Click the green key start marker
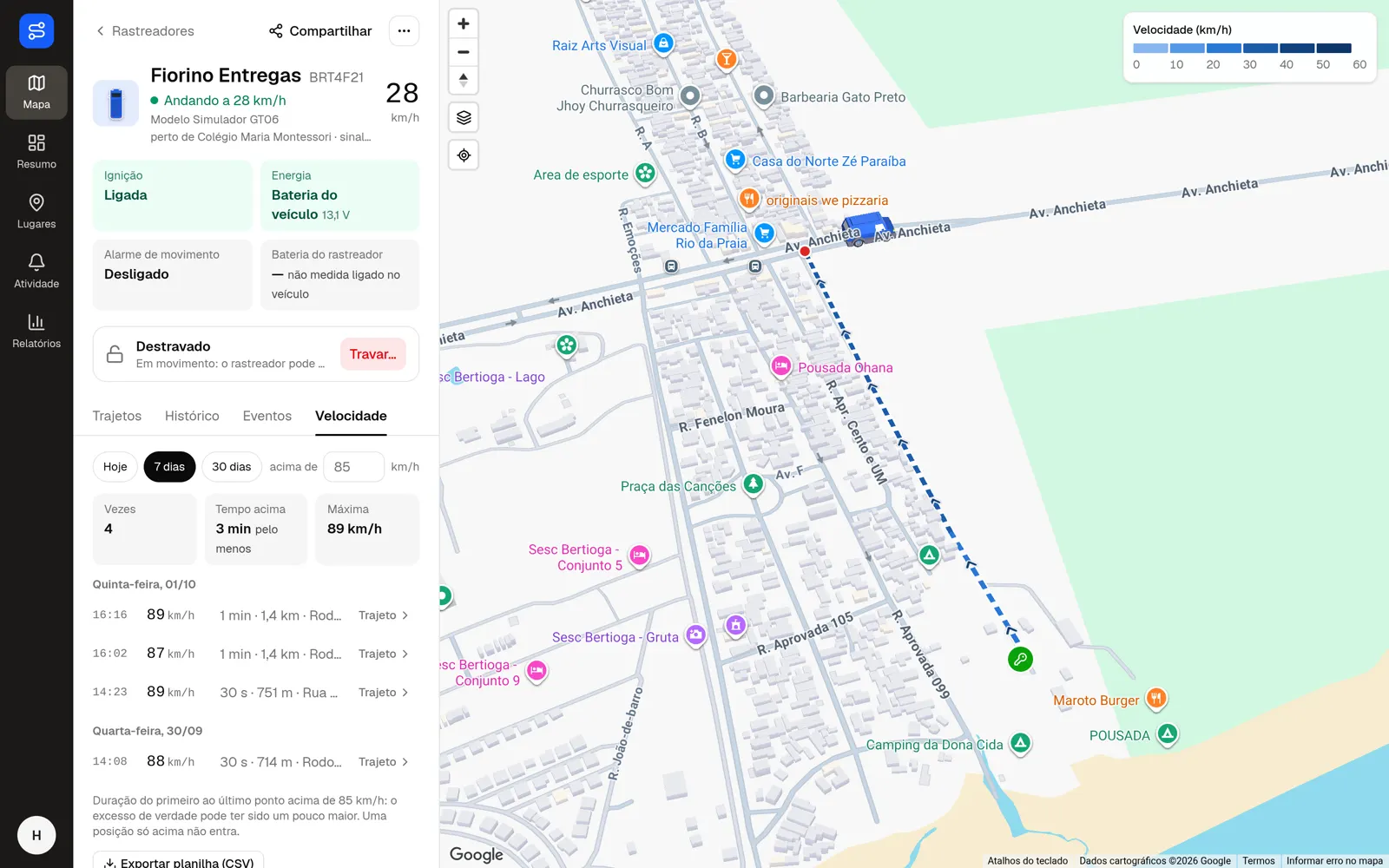Image resolution: width=1389 pixels, height=868 pixels. pyautogui.click(x=1020, y=660)
